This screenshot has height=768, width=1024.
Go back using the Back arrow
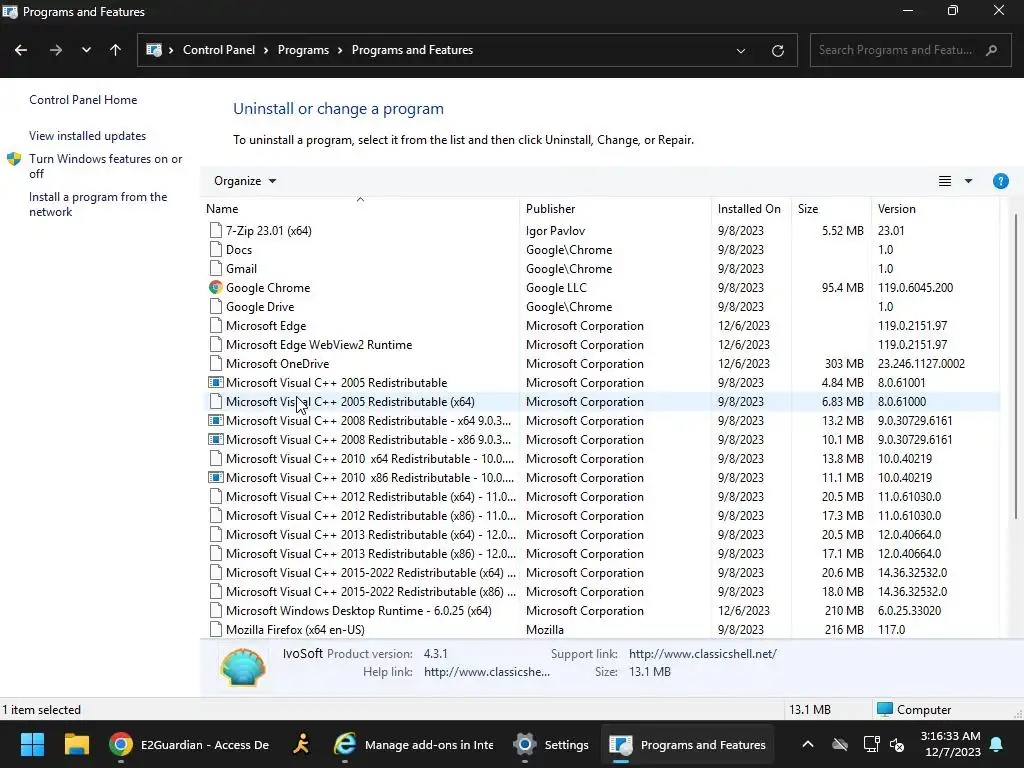pyautogui.click(x=21, y=50)
